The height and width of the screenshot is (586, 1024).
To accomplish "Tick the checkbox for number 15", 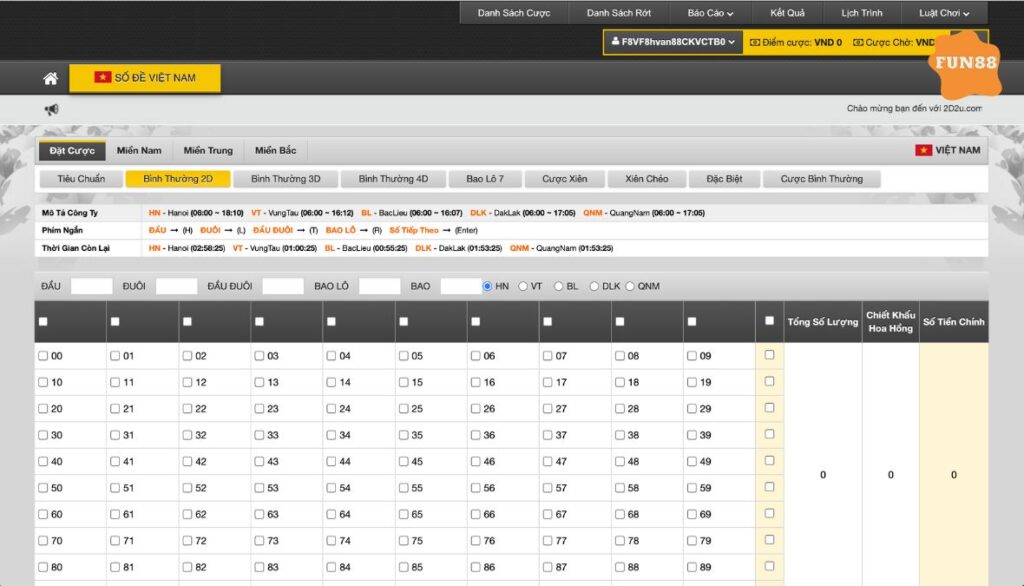I will point(404,382).
